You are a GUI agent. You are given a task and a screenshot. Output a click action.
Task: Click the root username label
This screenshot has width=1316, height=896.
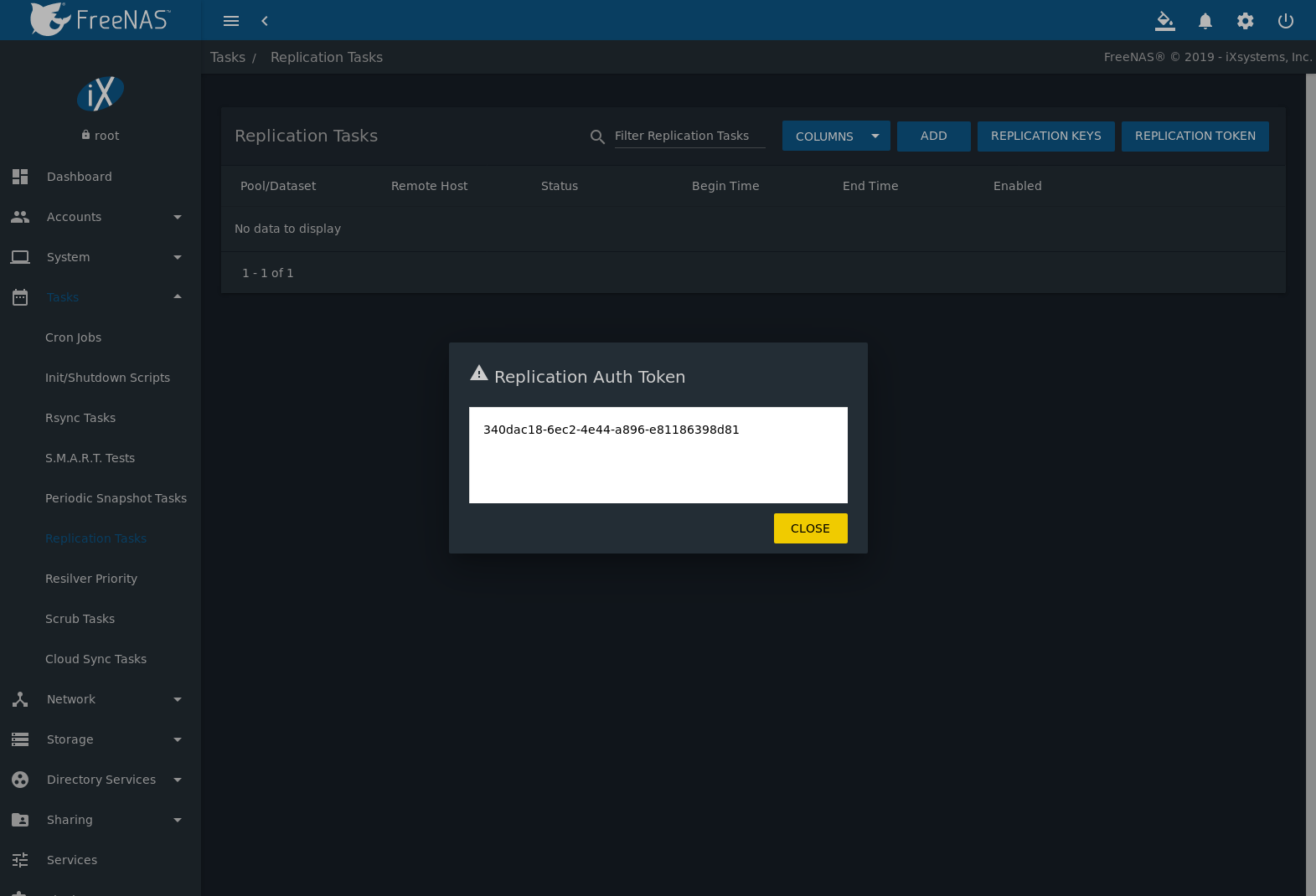[106, 136]
